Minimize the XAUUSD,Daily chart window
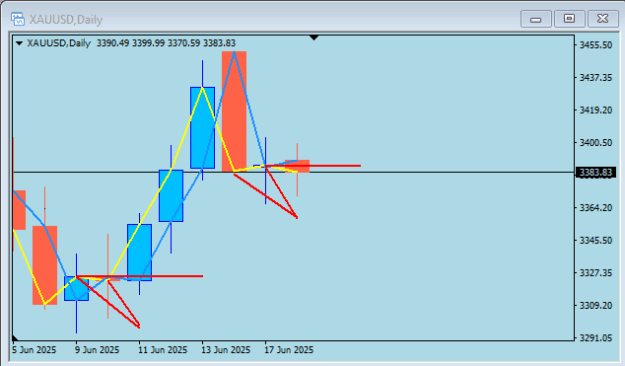The width and height of the screenshot is (625, 366). [x=536, y=19]
